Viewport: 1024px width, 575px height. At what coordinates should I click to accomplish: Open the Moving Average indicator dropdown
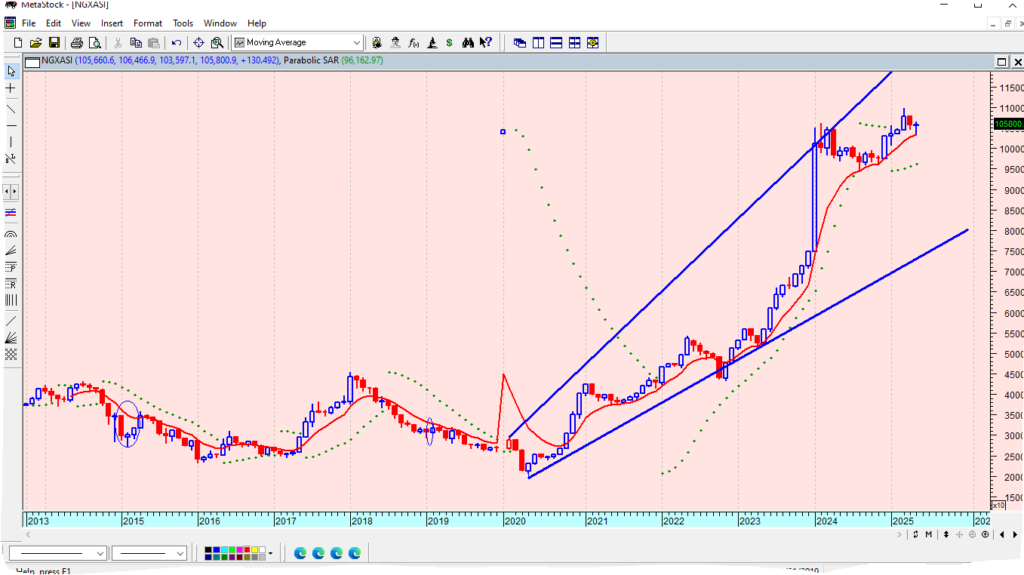click(x=356, y=43)
